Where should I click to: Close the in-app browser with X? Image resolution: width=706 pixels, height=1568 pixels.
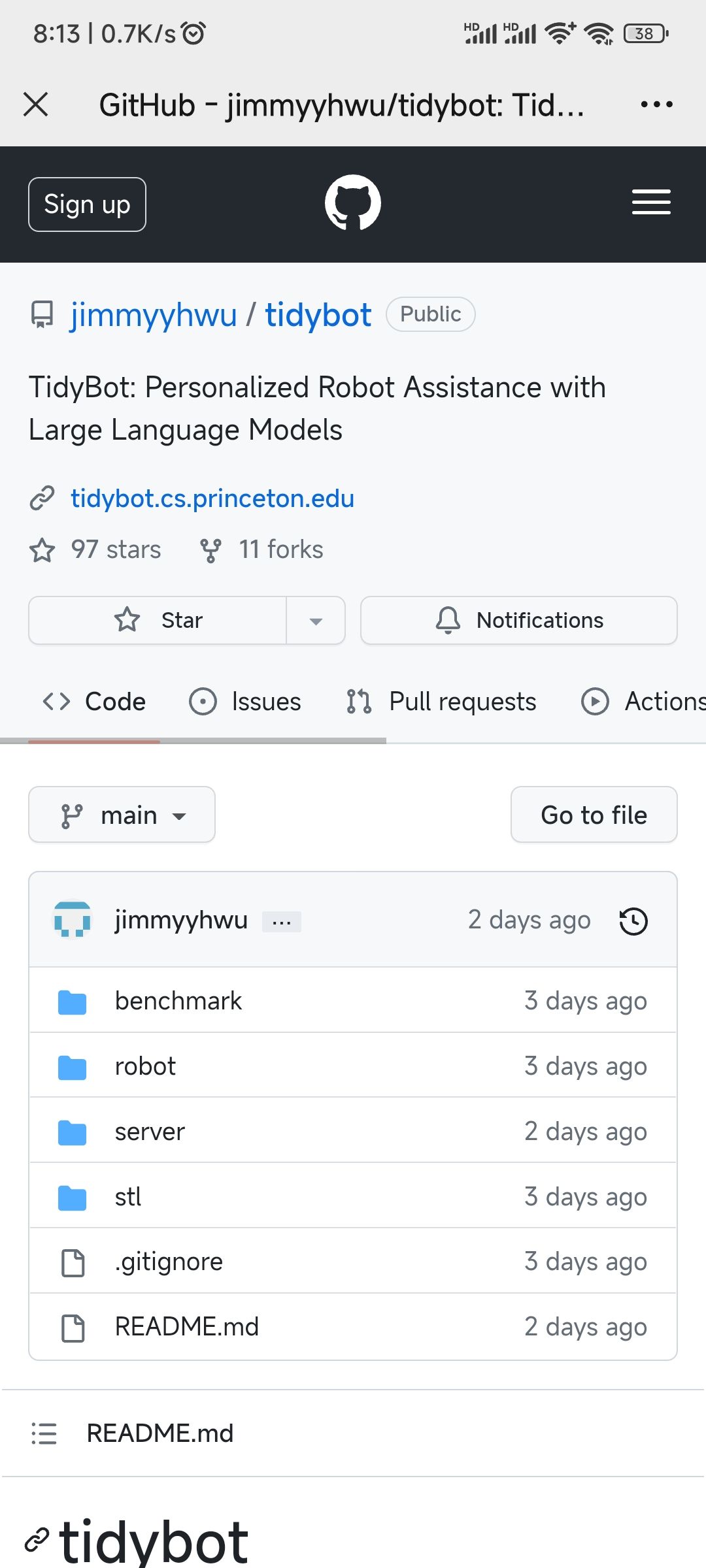click(36, 105)
